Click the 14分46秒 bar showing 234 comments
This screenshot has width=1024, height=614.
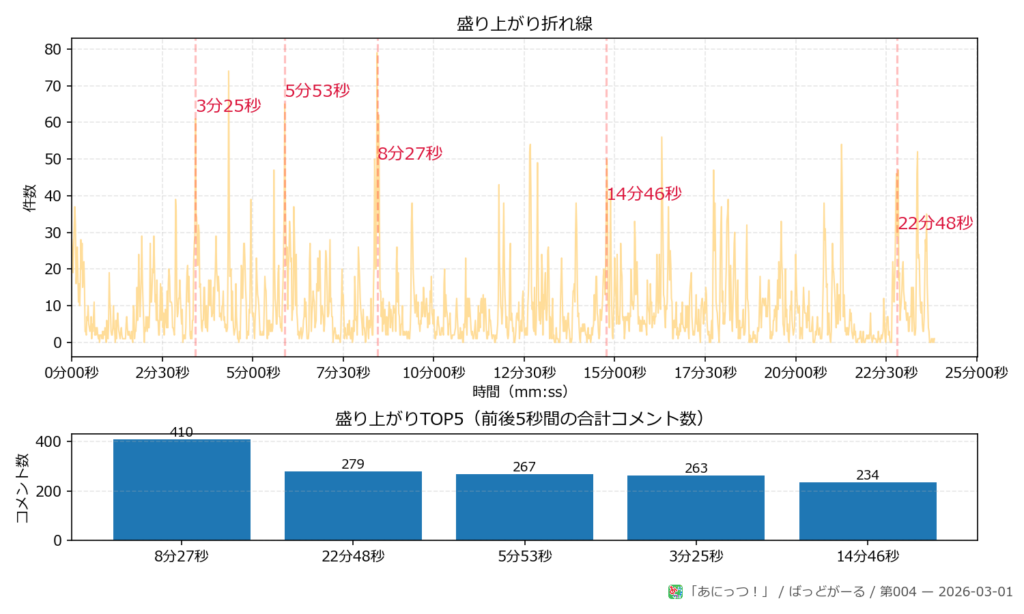pos(866,510)
